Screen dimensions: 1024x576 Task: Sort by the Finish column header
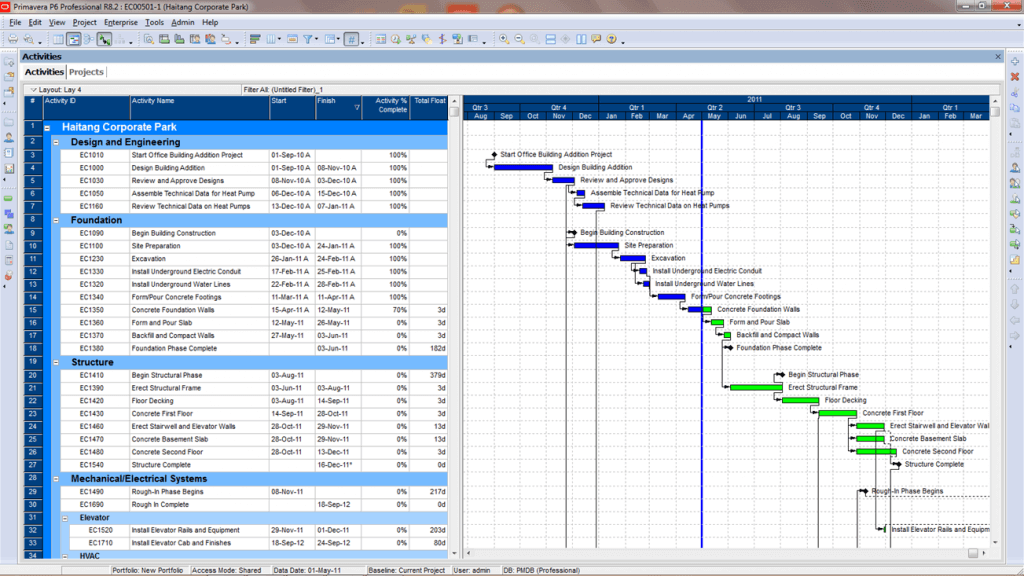click(x=338, y=108)
